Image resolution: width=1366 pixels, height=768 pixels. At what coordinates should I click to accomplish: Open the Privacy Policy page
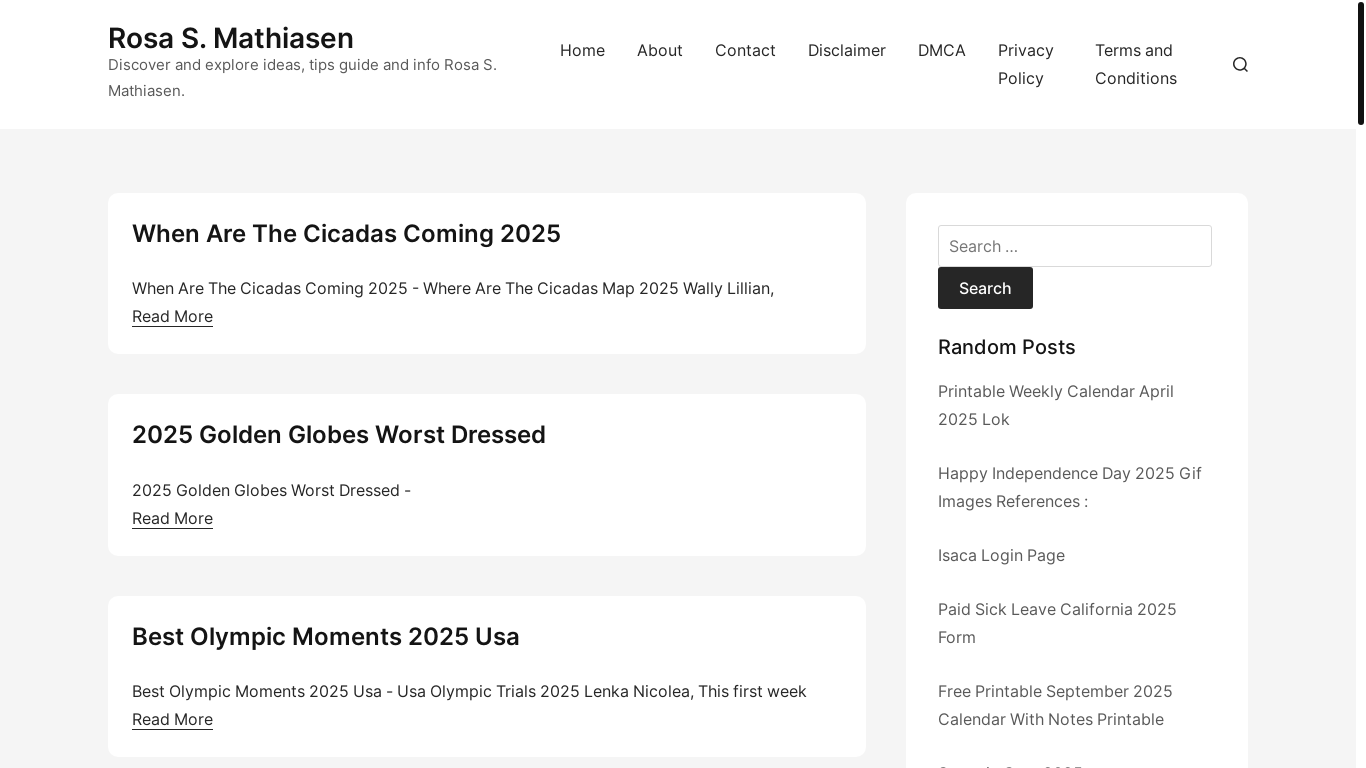[1026, 64]
